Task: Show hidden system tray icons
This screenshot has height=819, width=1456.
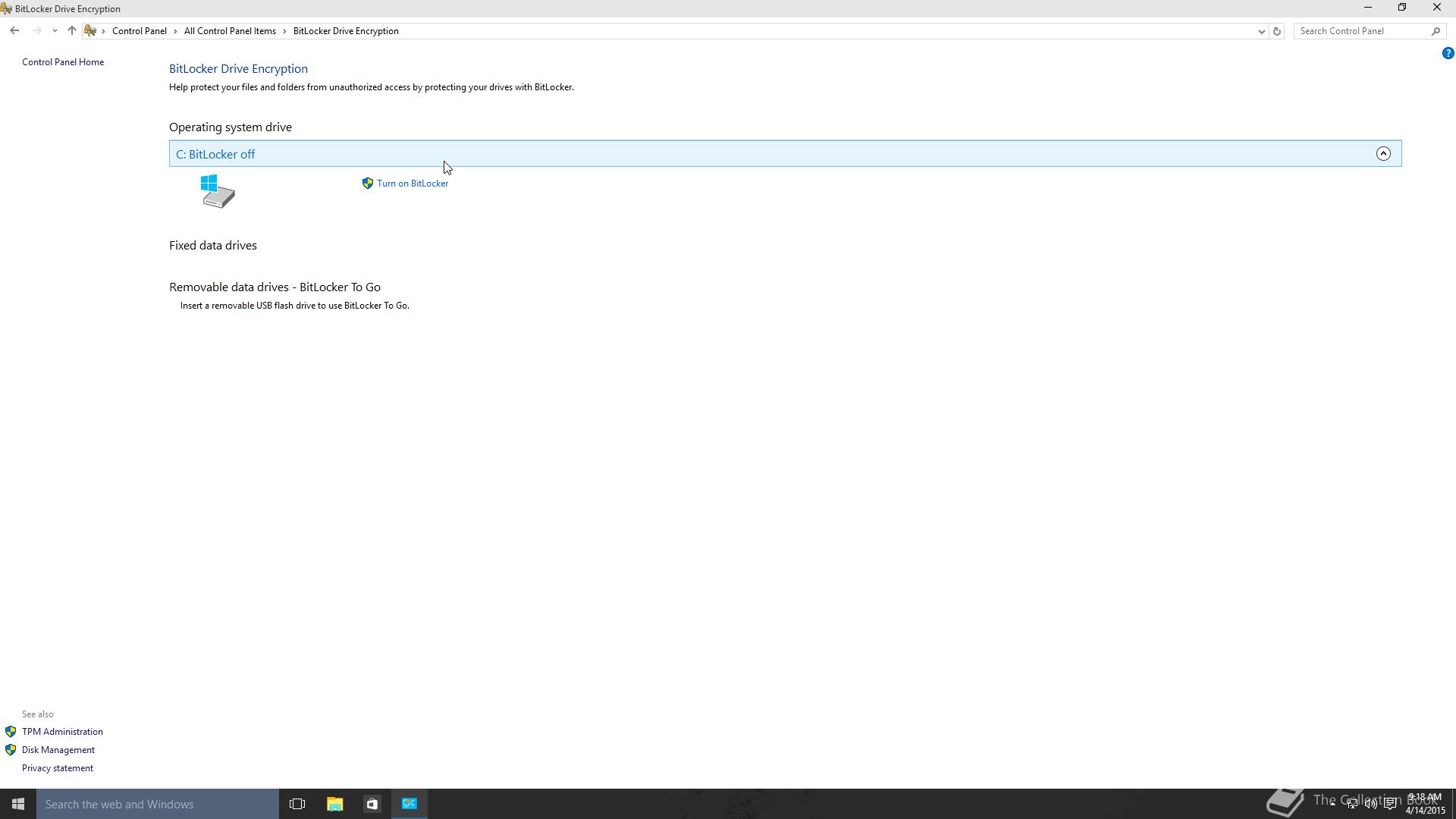Action: 1332,803
